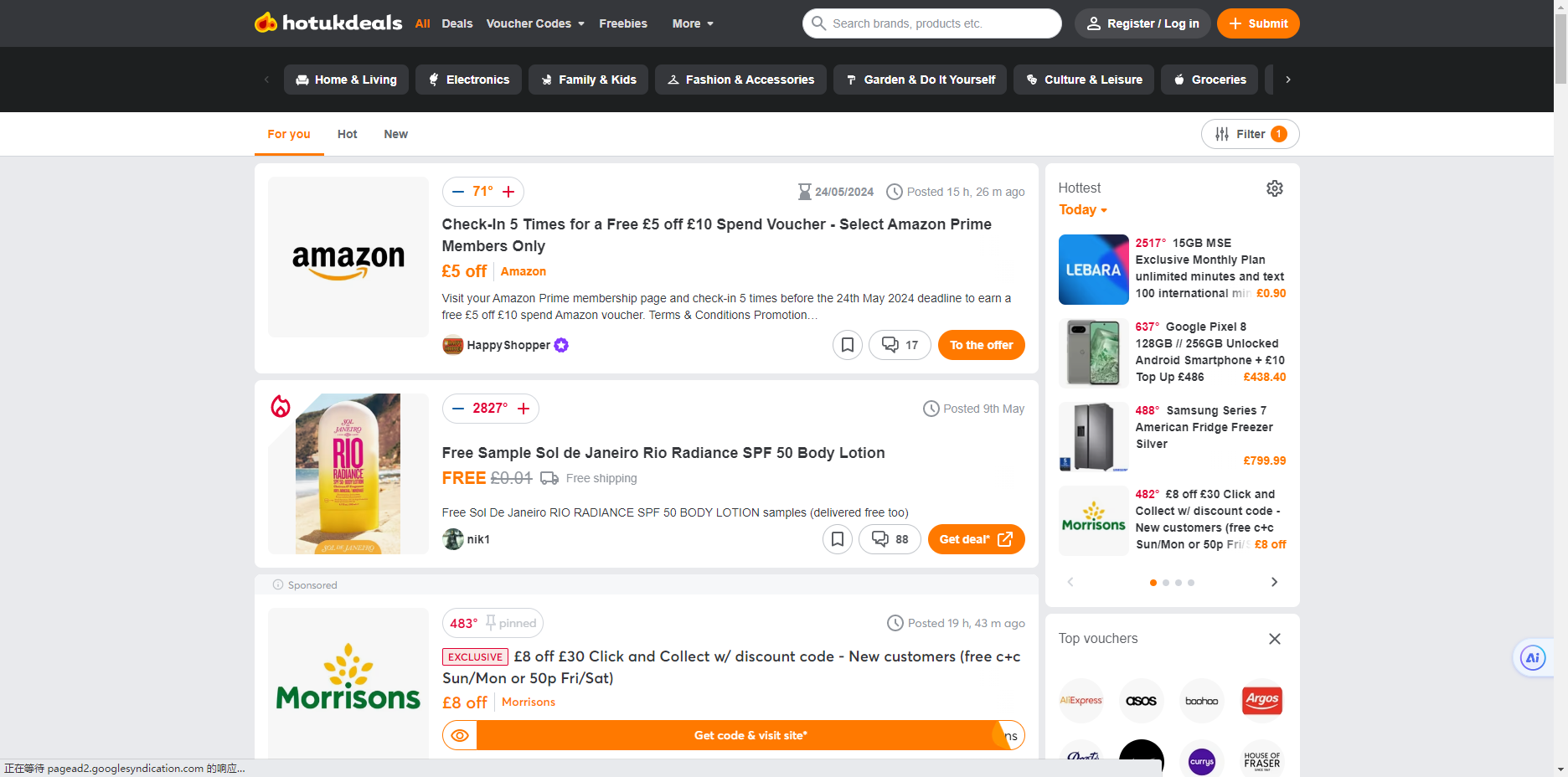The image size is (1568, 777).
Task: Open the Google Pixel 8 hottest deal
Action: coord(1173,353)
